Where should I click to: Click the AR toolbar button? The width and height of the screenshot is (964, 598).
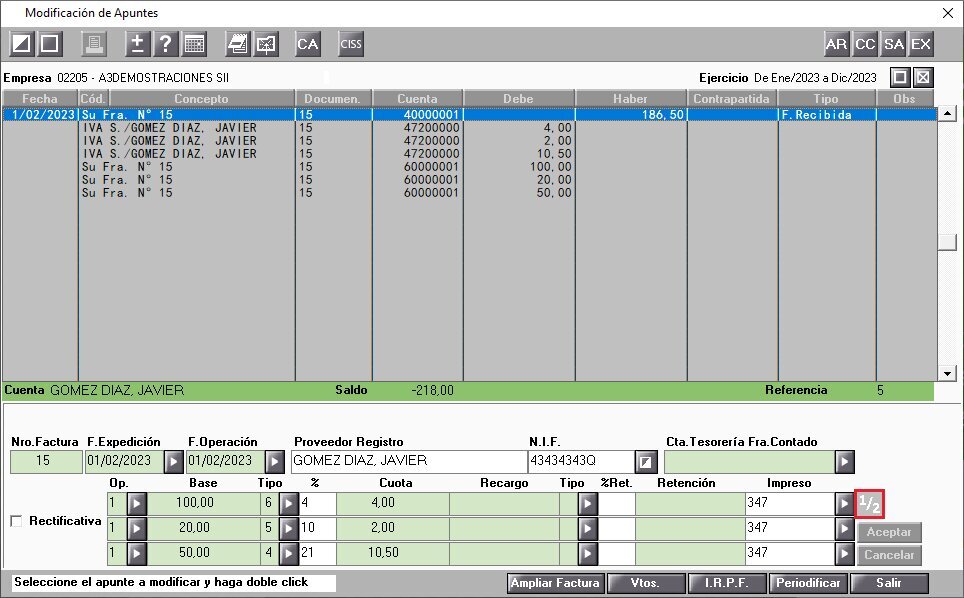tap(836, 44)
